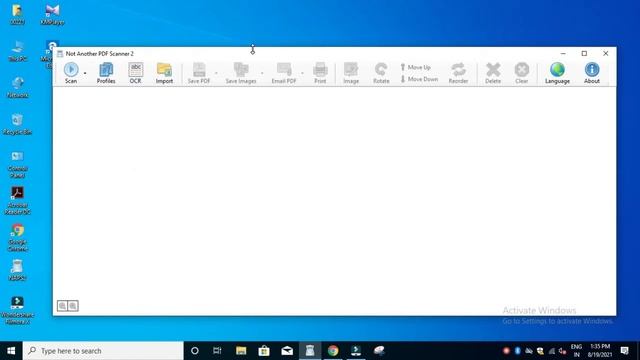Viewport: 640px width, 360px height.
Task: Click the zoom out thumbnail button
Action: click(62, 306)
